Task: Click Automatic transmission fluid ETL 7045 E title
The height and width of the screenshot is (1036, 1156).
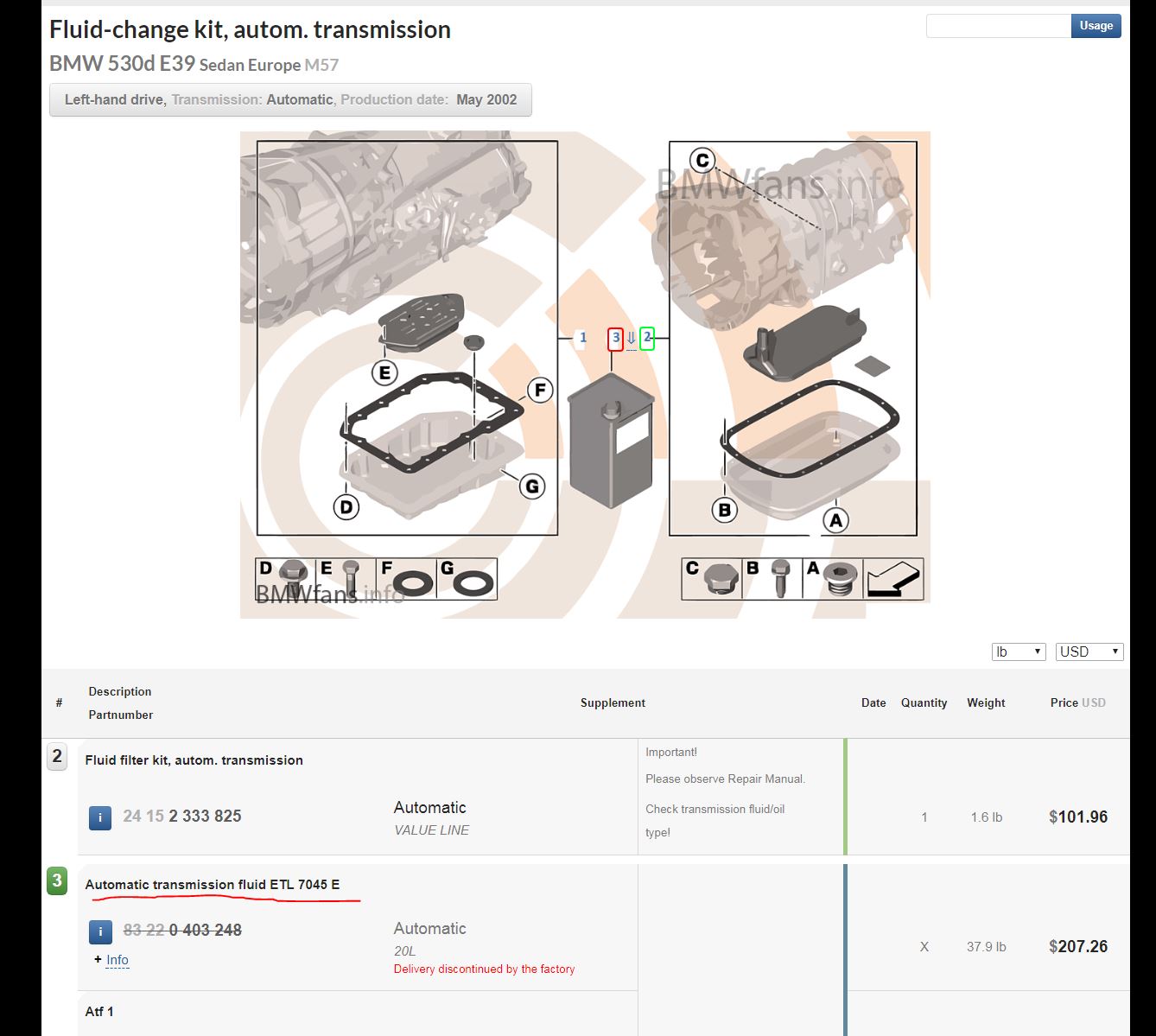Action: pos(213,885)
